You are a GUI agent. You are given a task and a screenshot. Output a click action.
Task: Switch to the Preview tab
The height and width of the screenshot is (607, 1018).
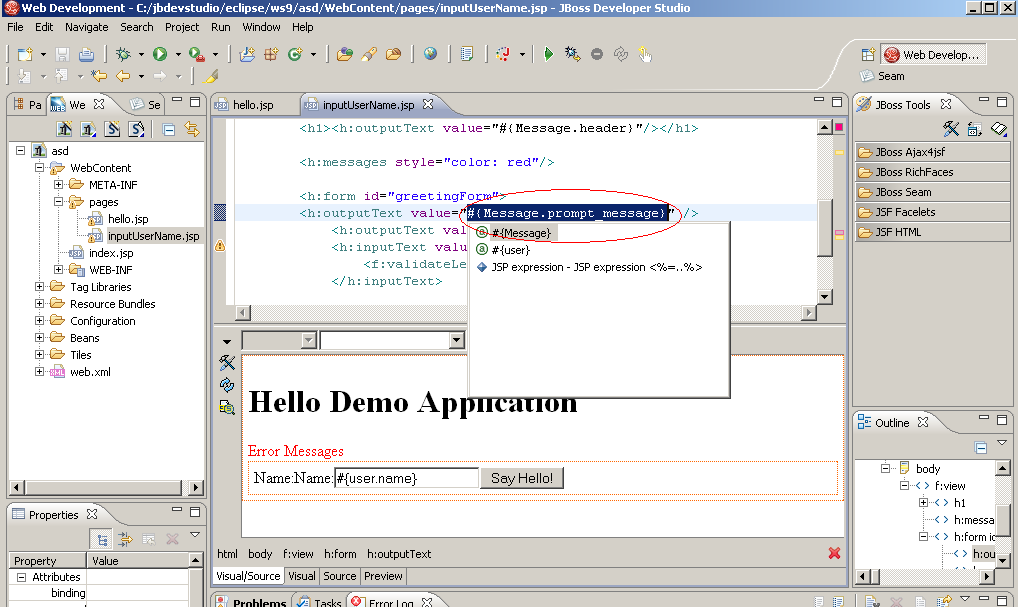tap(383, 576)
